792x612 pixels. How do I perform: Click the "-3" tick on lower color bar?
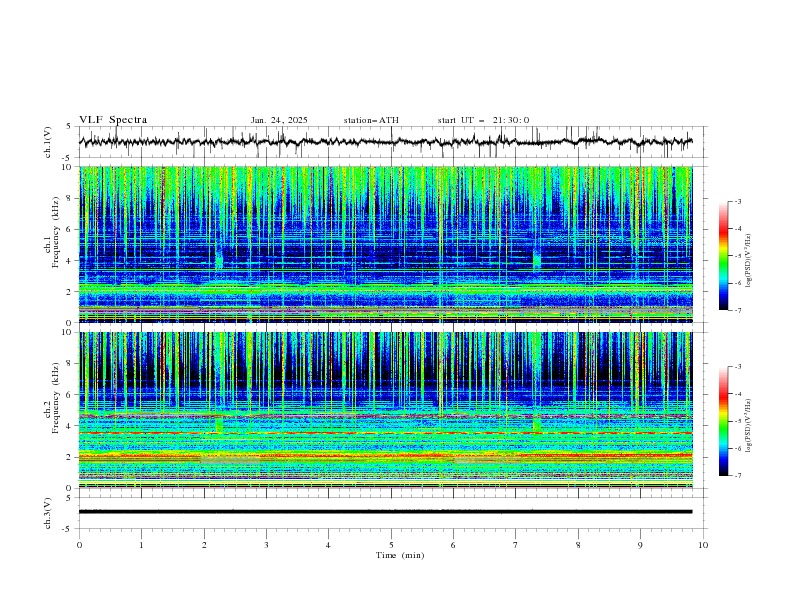point(738,367)
